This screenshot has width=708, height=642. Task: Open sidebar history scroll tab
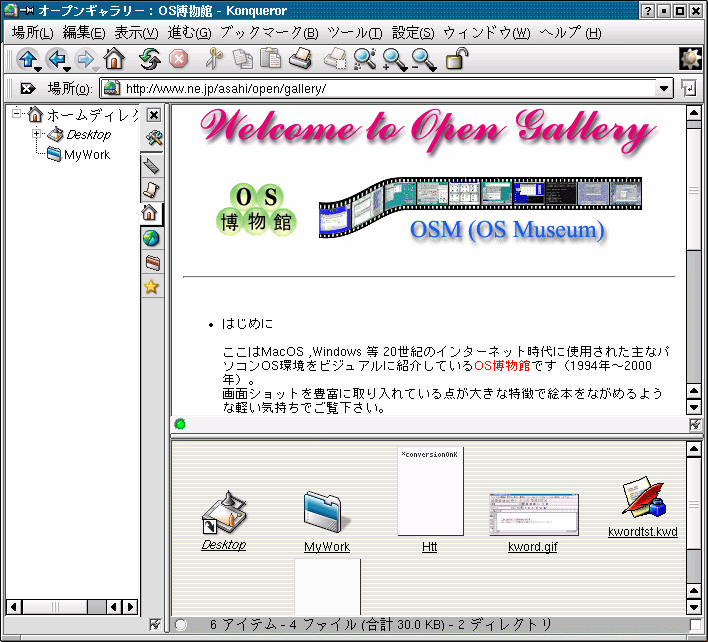152,190
